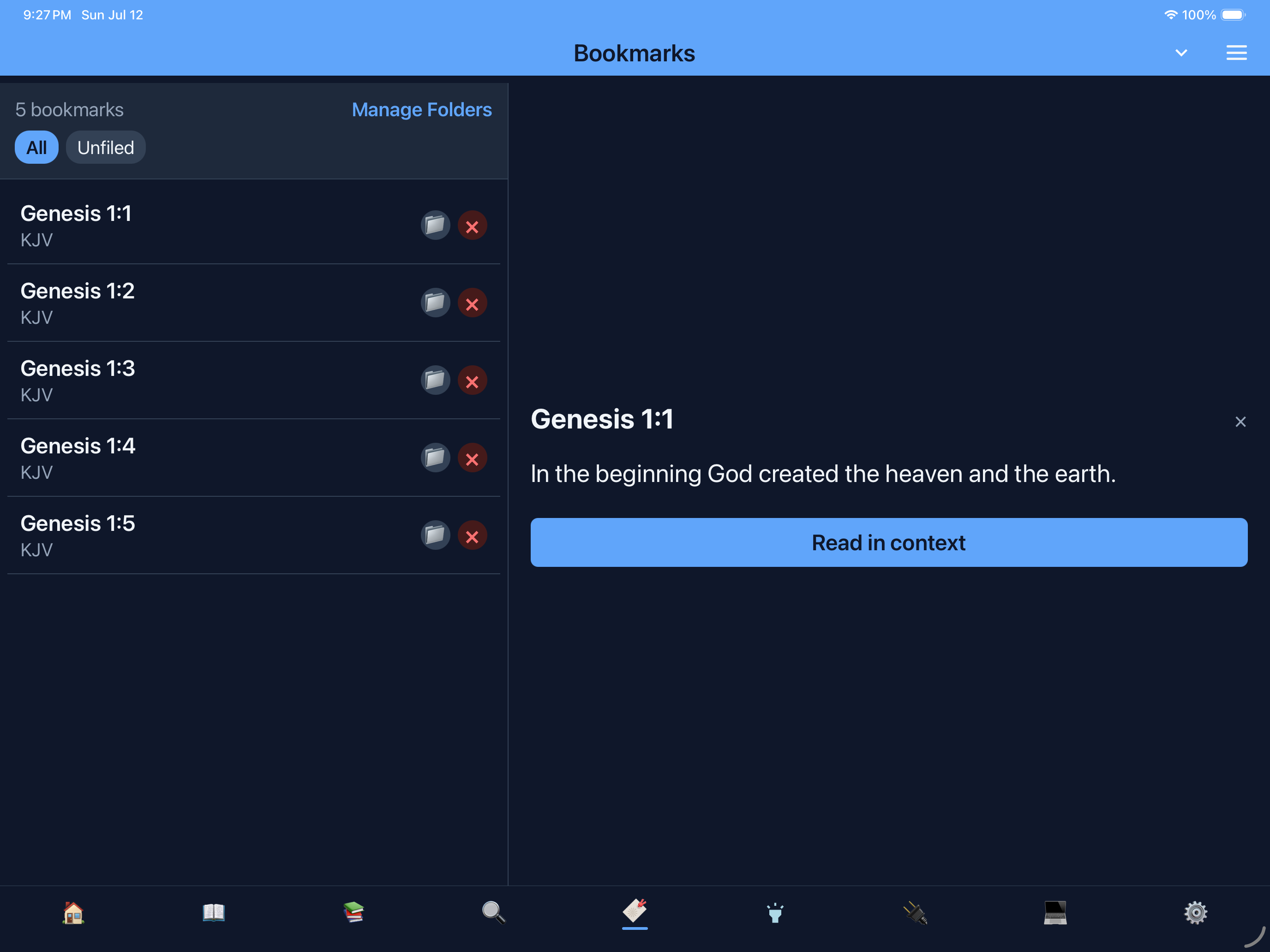Delete the Genesis 1:4 bookmark
1270x952 pixels.
click(x=473, y=458)
